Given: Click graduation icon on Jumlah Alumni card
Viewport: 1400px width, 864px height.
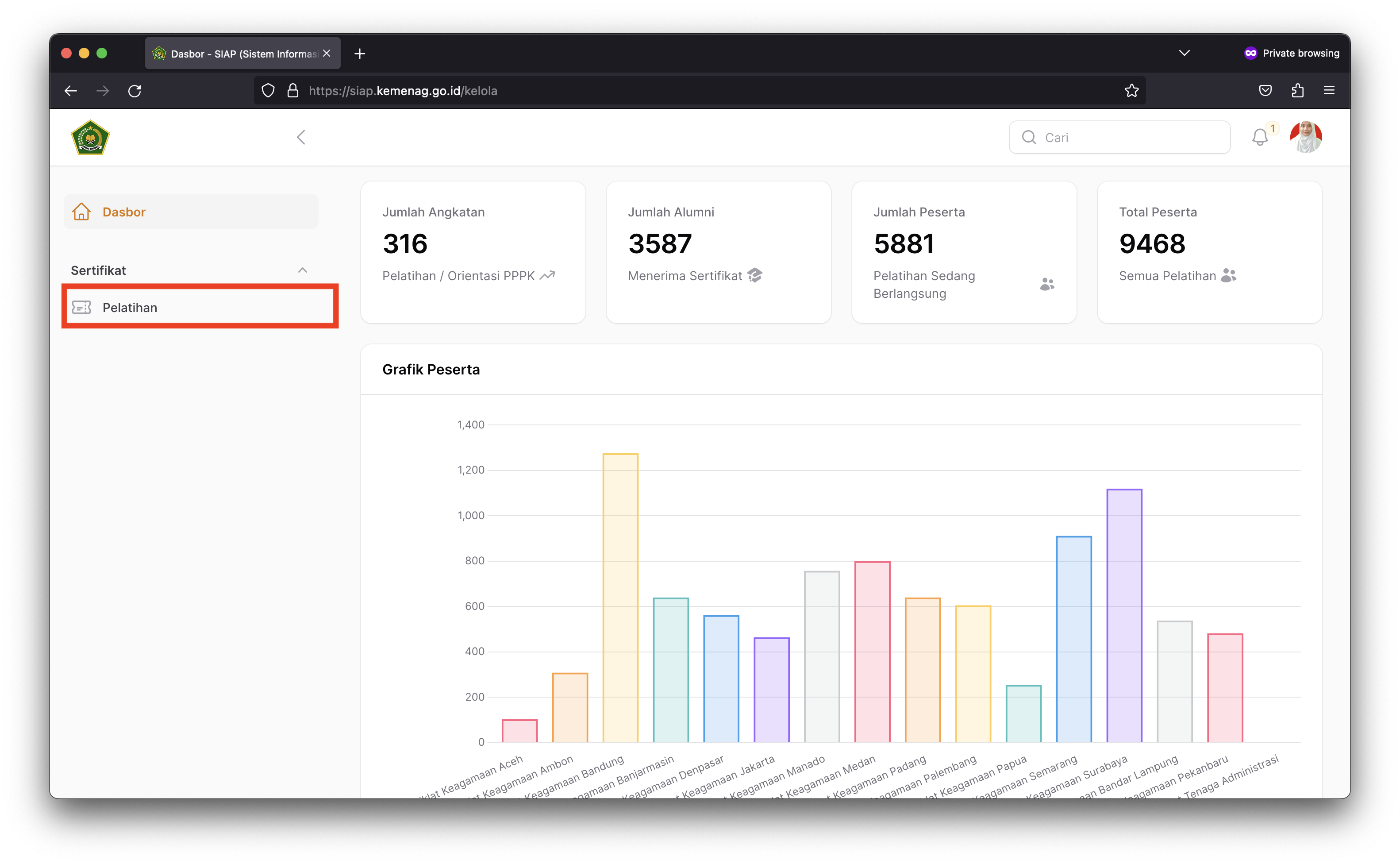Looking at the screenshot, I should coord(754,275).
